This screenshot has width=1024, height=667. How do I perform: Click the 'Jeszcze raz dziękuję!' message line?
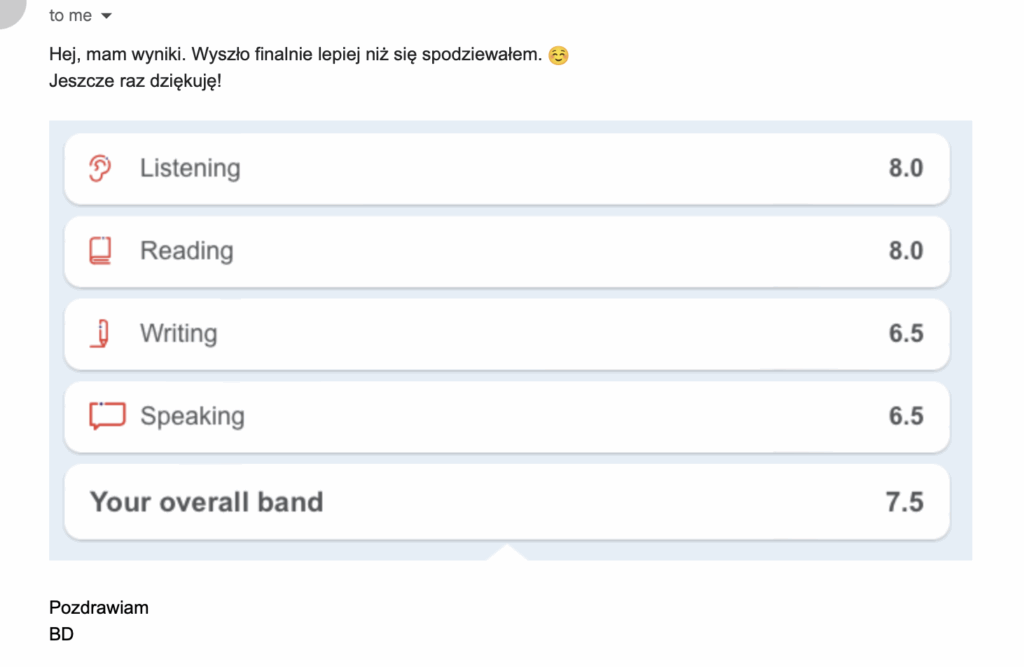pos(135,80)
